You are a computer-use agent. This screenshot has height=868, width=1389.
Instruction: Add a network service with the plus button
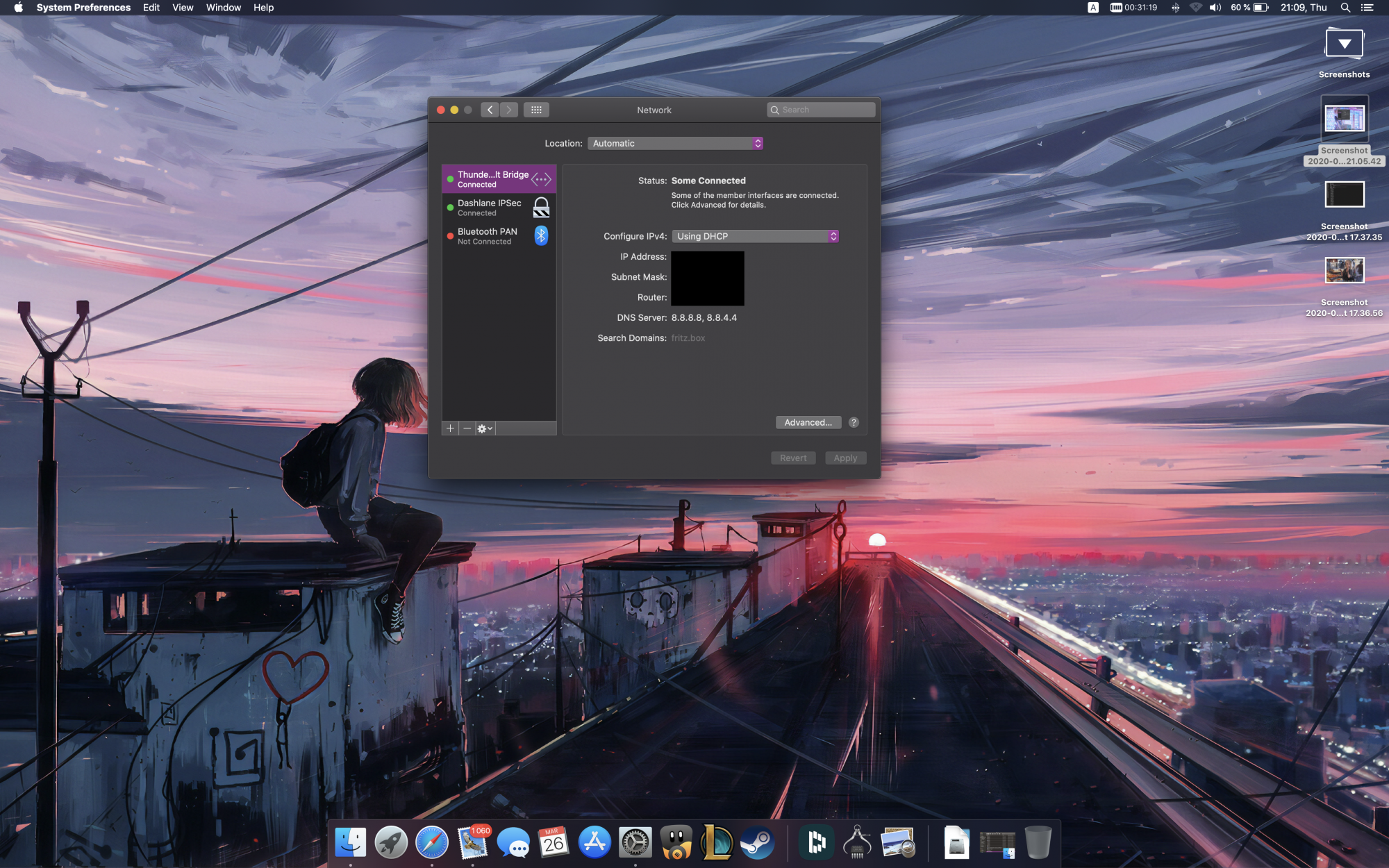[x=450, y=428]
